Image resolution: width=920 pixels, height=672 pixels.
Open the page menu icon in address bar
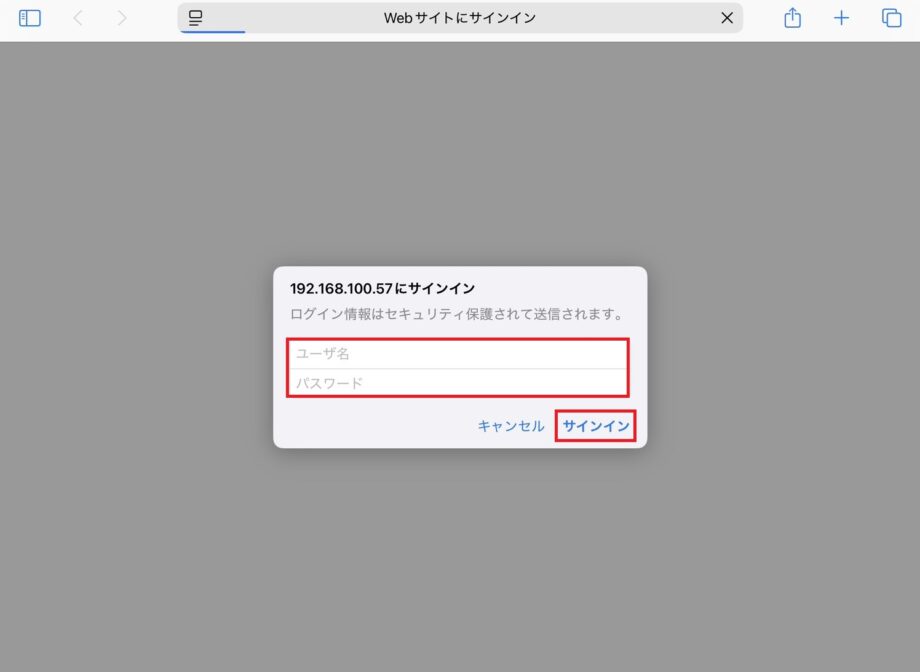coord(196,18)
